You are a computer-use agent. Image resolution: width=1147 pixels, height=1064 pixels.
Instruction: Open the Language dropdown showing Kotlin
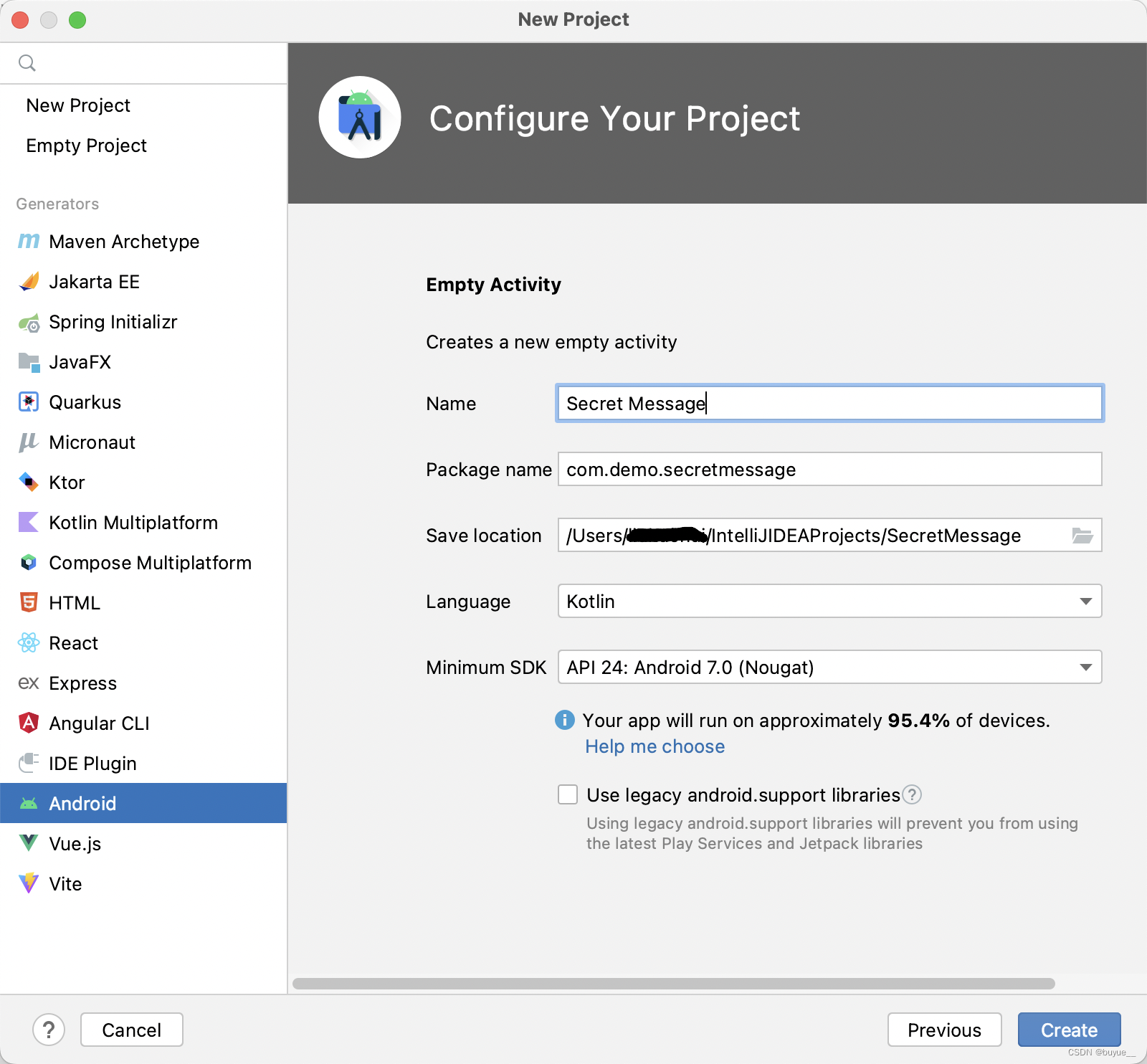(x=829, y=601)
